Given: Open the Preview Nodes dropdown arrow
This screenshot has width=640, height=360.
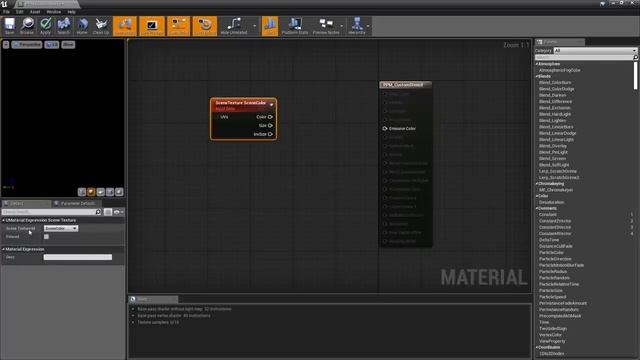Looking at the screenshot, I should pos(342,26).
